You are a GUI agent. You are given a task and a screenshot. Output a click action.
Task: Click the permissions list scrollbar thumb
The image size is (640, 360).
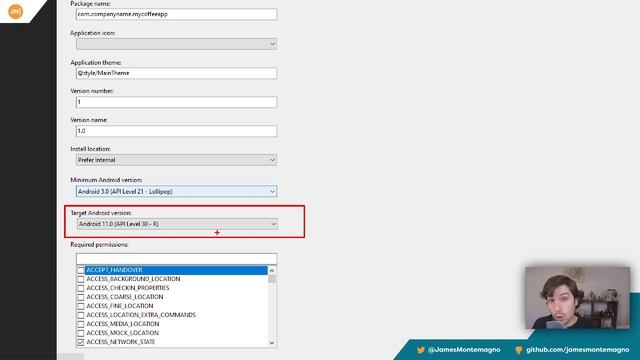(x=272, y=279)
